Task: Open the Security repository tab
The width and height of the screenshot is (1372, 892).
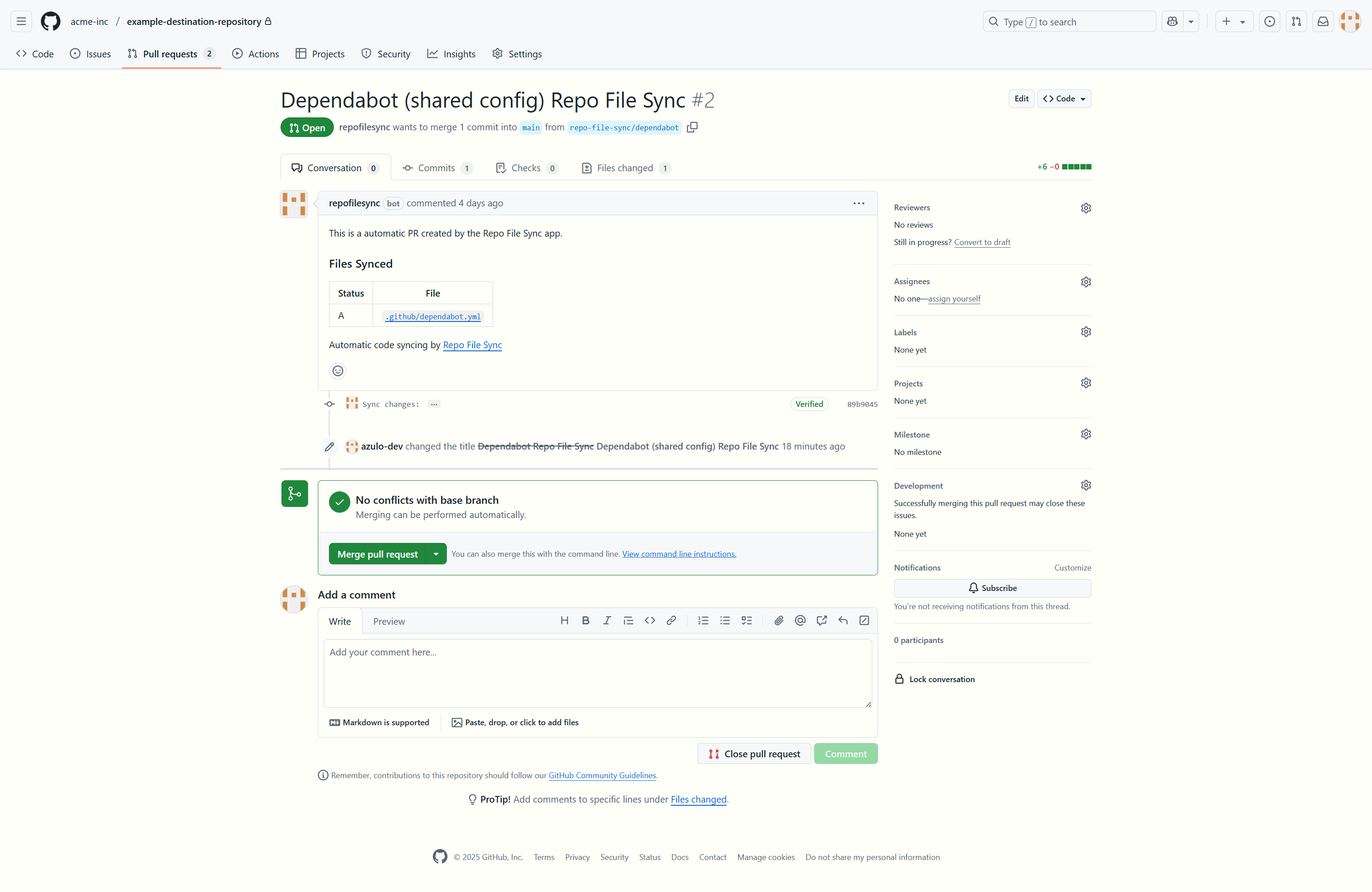Action: pyautogui.click(x=385, y=54)
